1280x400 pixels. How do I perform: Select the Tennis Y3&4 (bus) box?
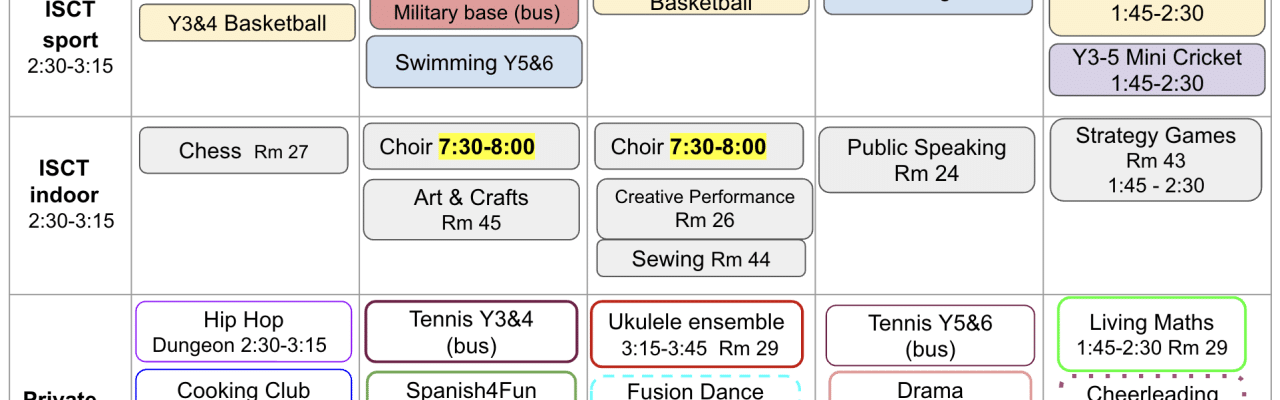click(x=472, y=332)
